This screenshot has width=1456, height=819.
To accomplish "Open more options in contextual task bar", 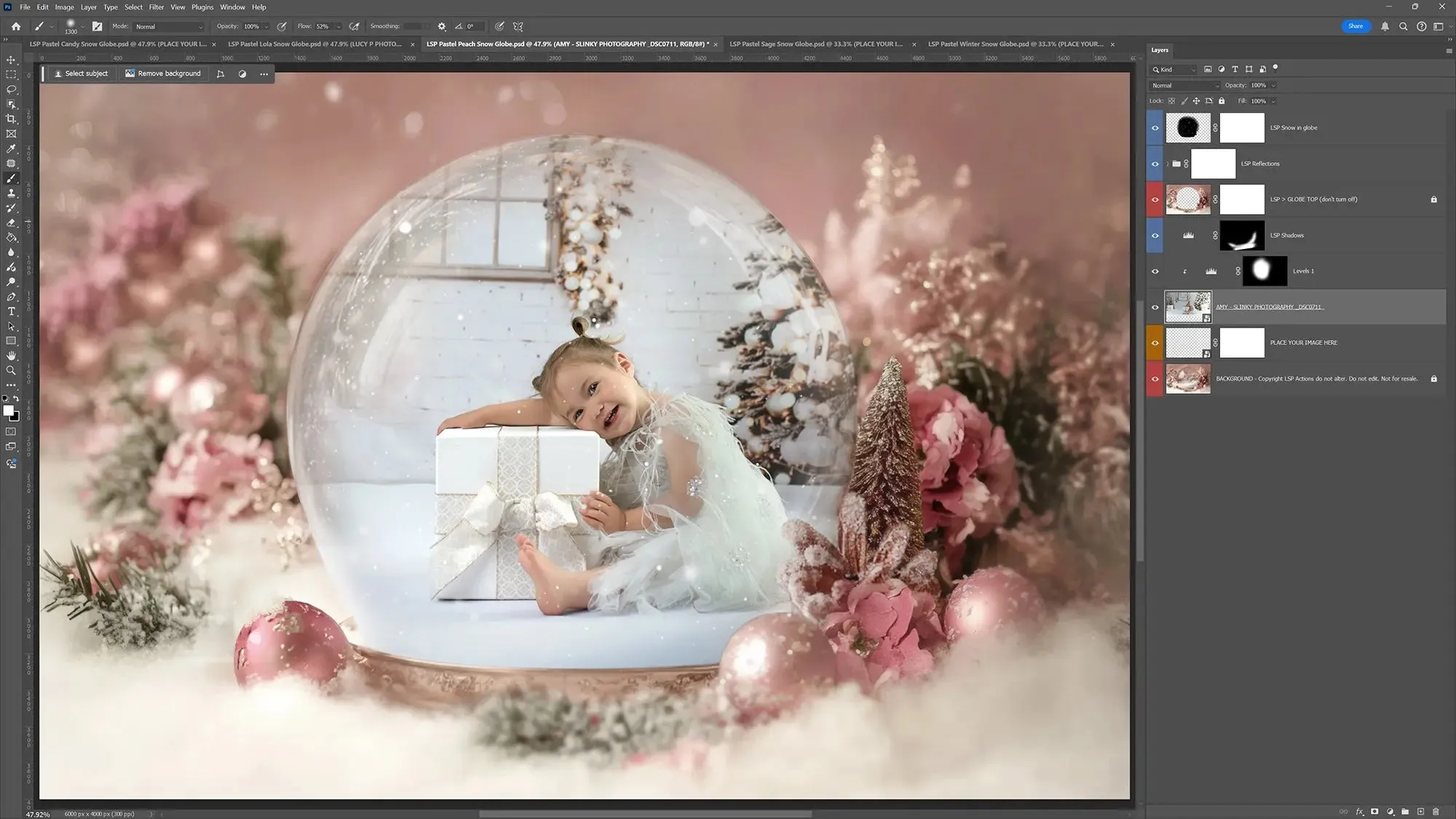I will coord(264,74).
